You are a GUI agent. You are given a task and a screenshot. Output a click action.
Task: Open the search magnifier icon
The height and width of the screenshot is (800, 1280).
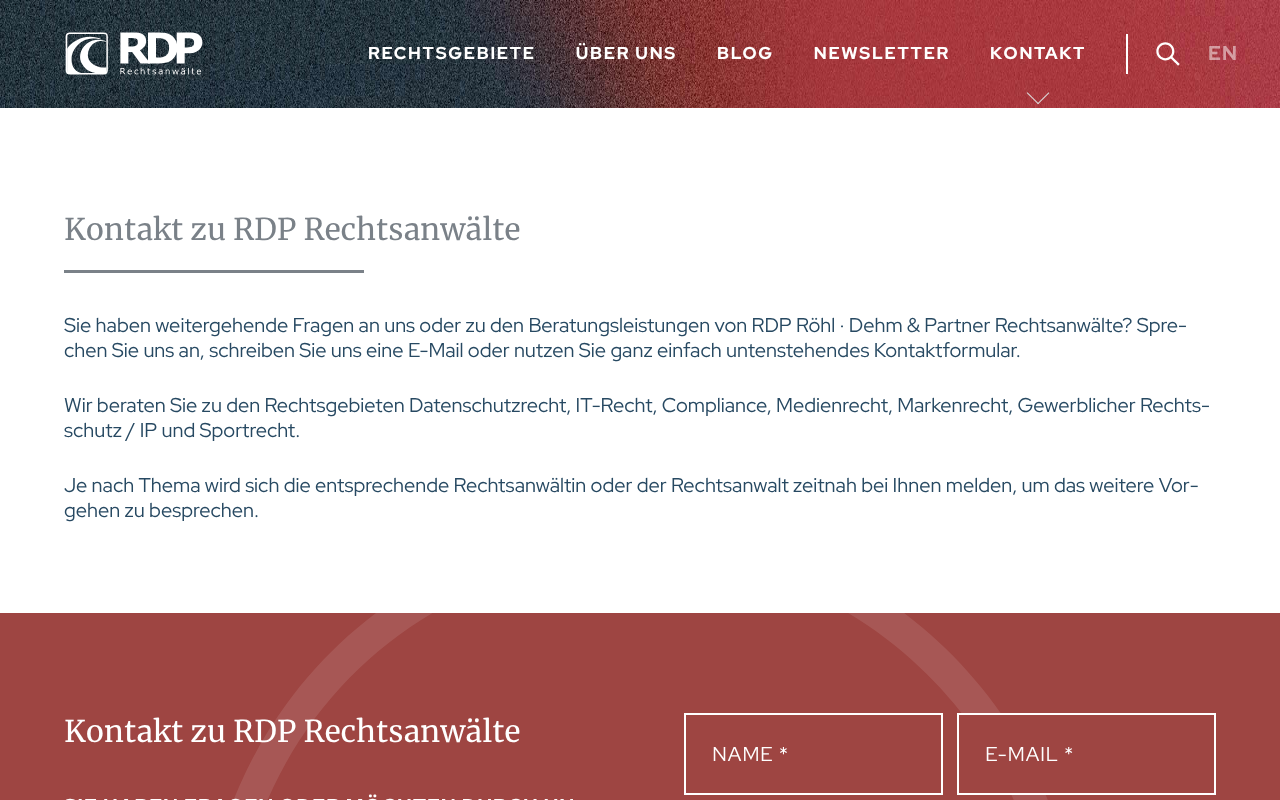1167,54
